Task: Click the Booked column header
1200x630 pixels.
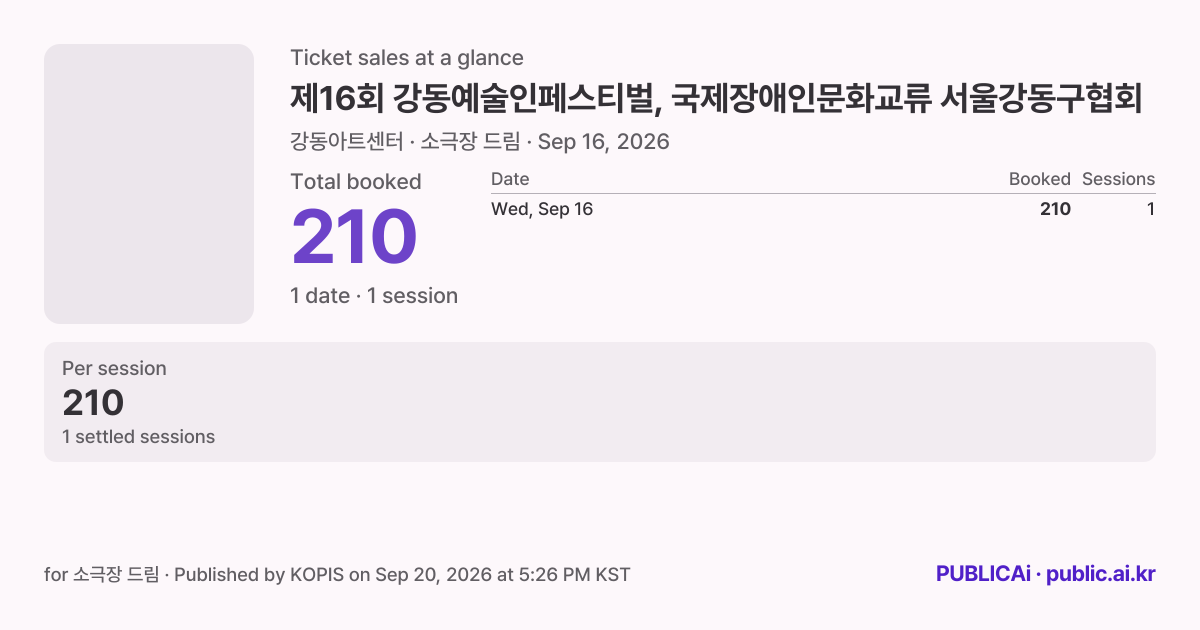Action: point(1040,179)
